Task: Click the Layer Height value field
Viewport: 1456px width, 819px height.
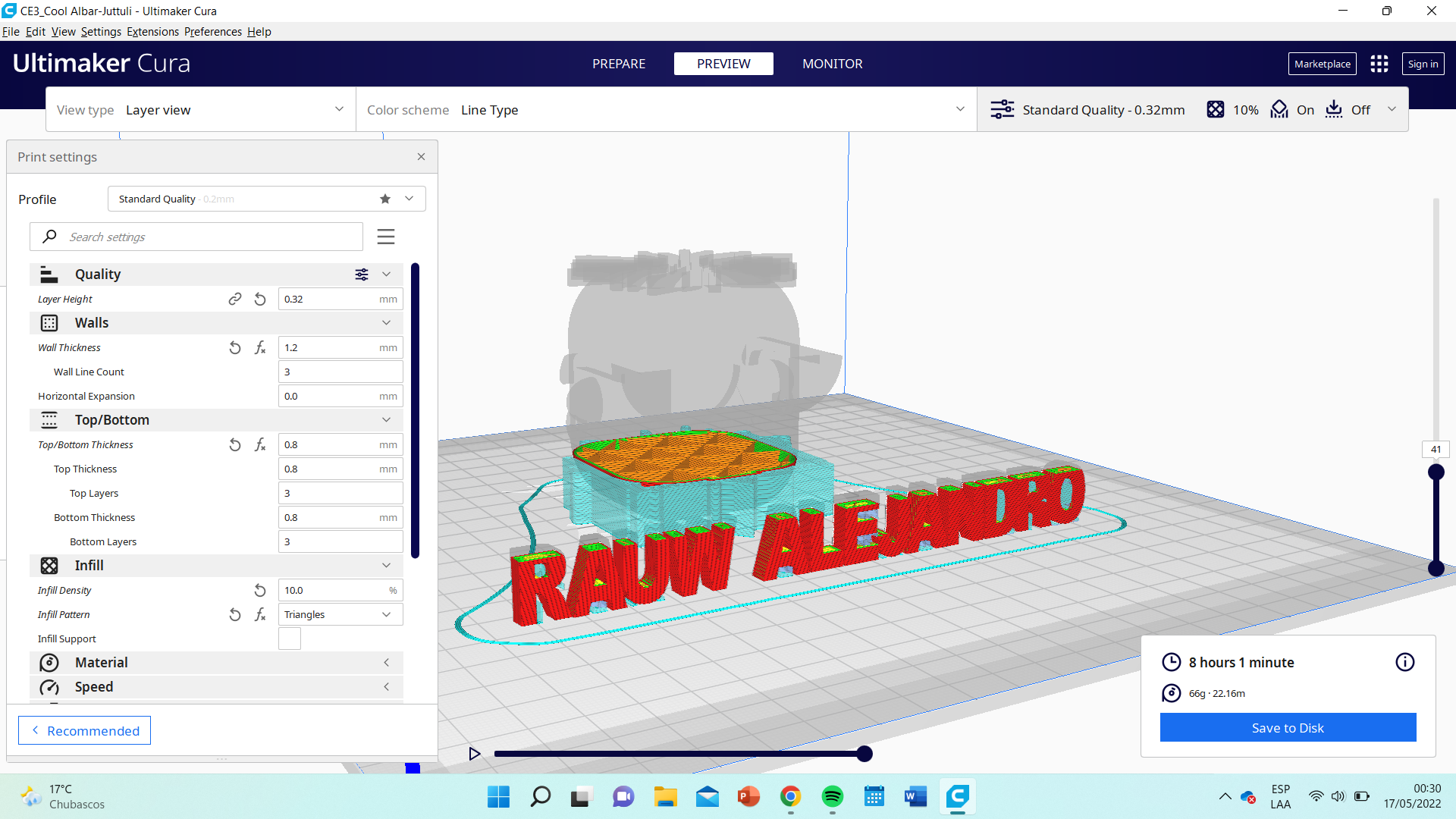Action: click(x=340, y=299)
